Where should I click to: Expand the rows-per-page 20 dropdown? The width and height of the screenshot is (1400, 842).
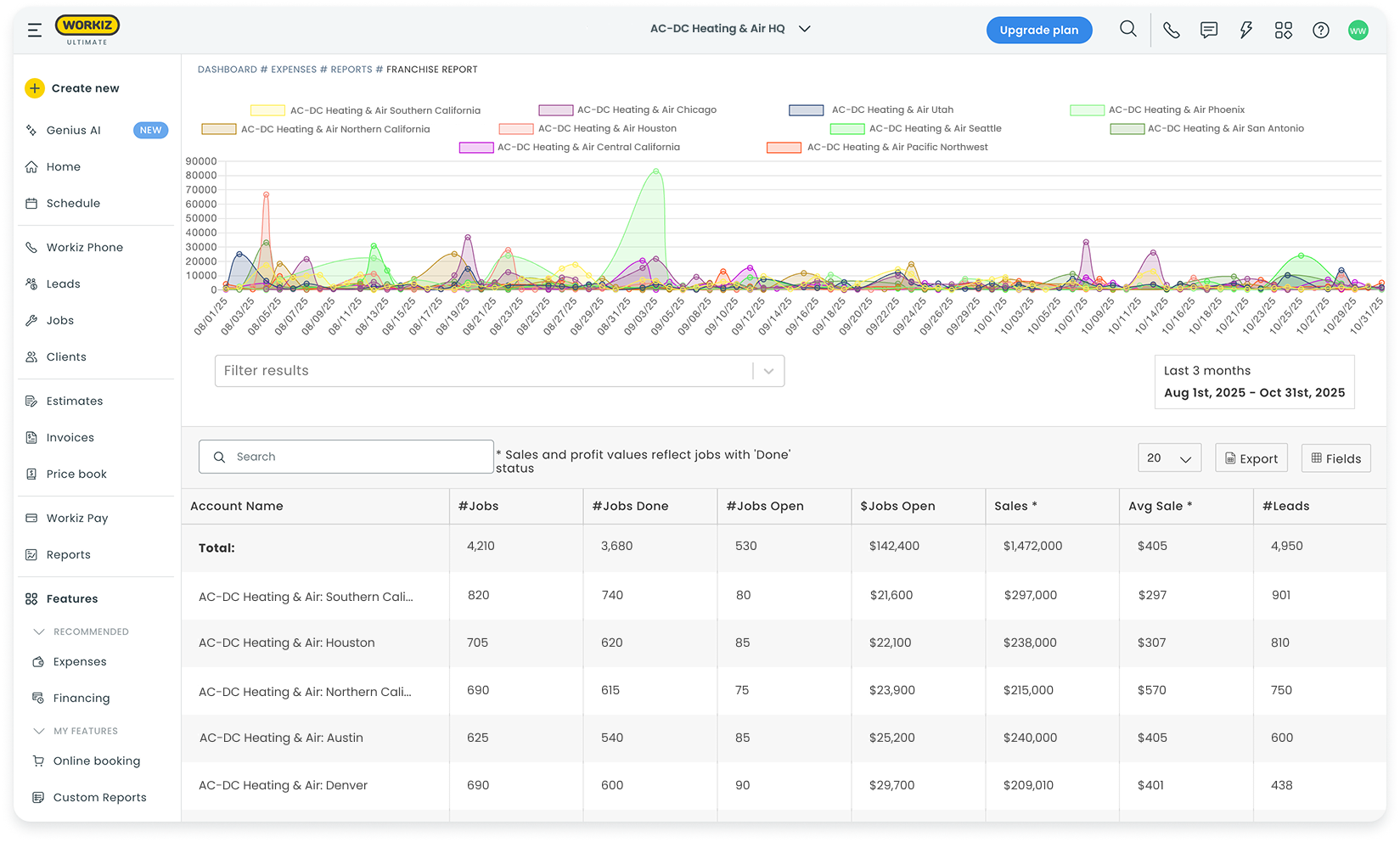pos(1169,458)
